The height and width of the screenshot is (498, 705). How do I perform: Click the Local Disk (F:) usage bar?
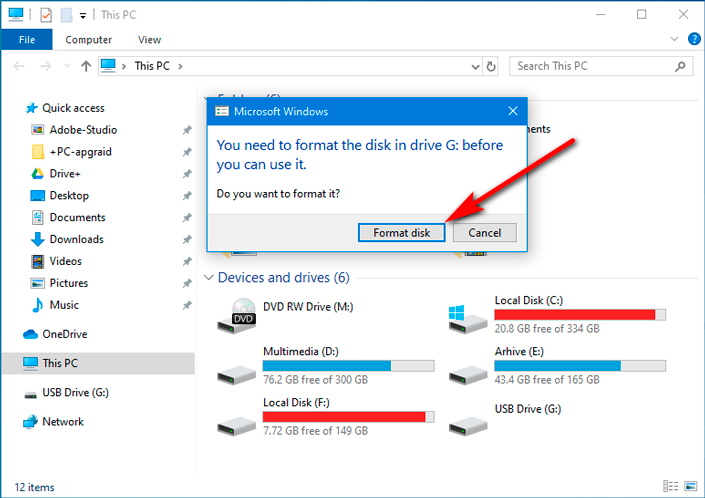(x=348, y=417)
